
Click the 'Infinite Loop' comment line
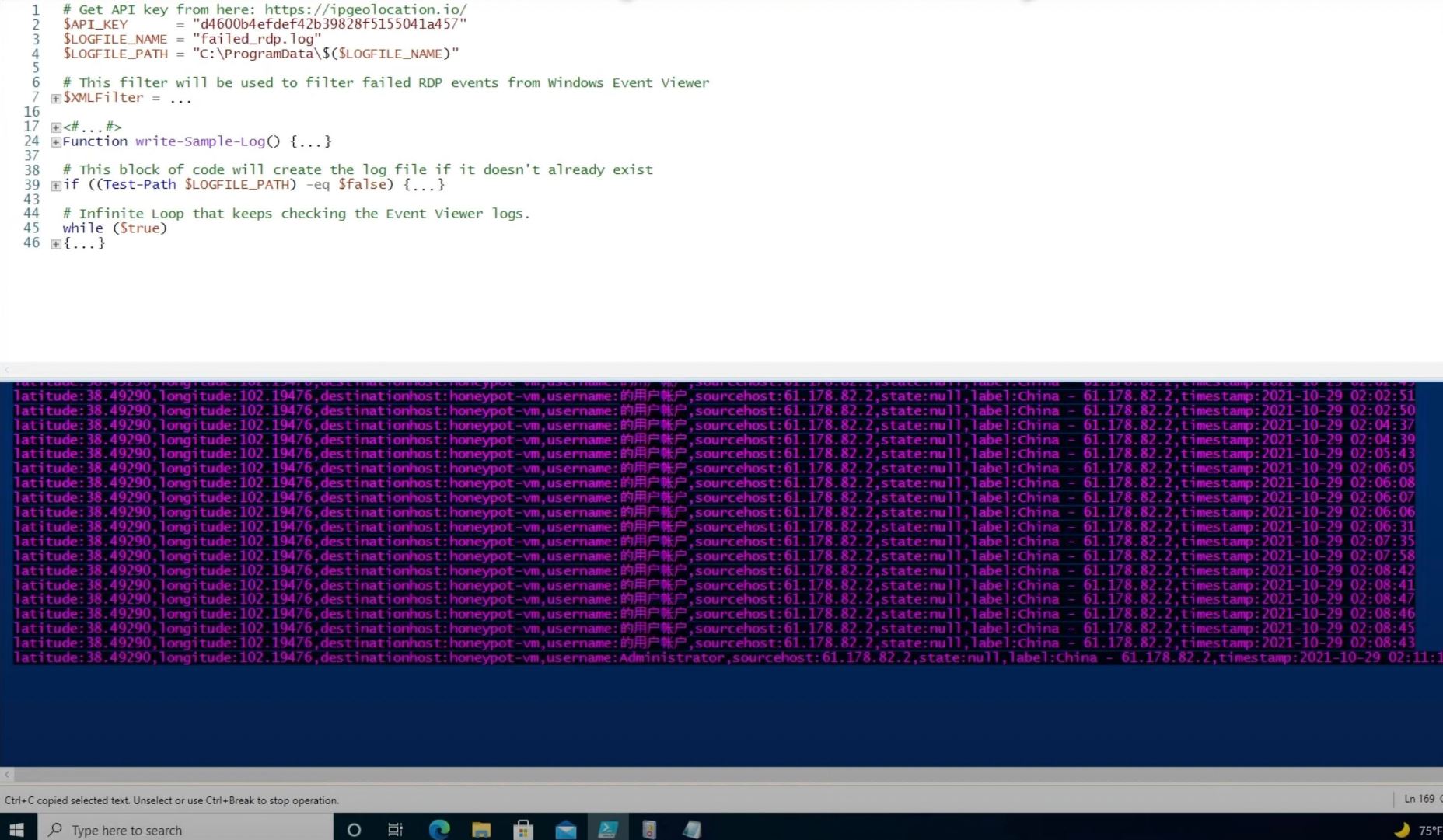[296, 214]
